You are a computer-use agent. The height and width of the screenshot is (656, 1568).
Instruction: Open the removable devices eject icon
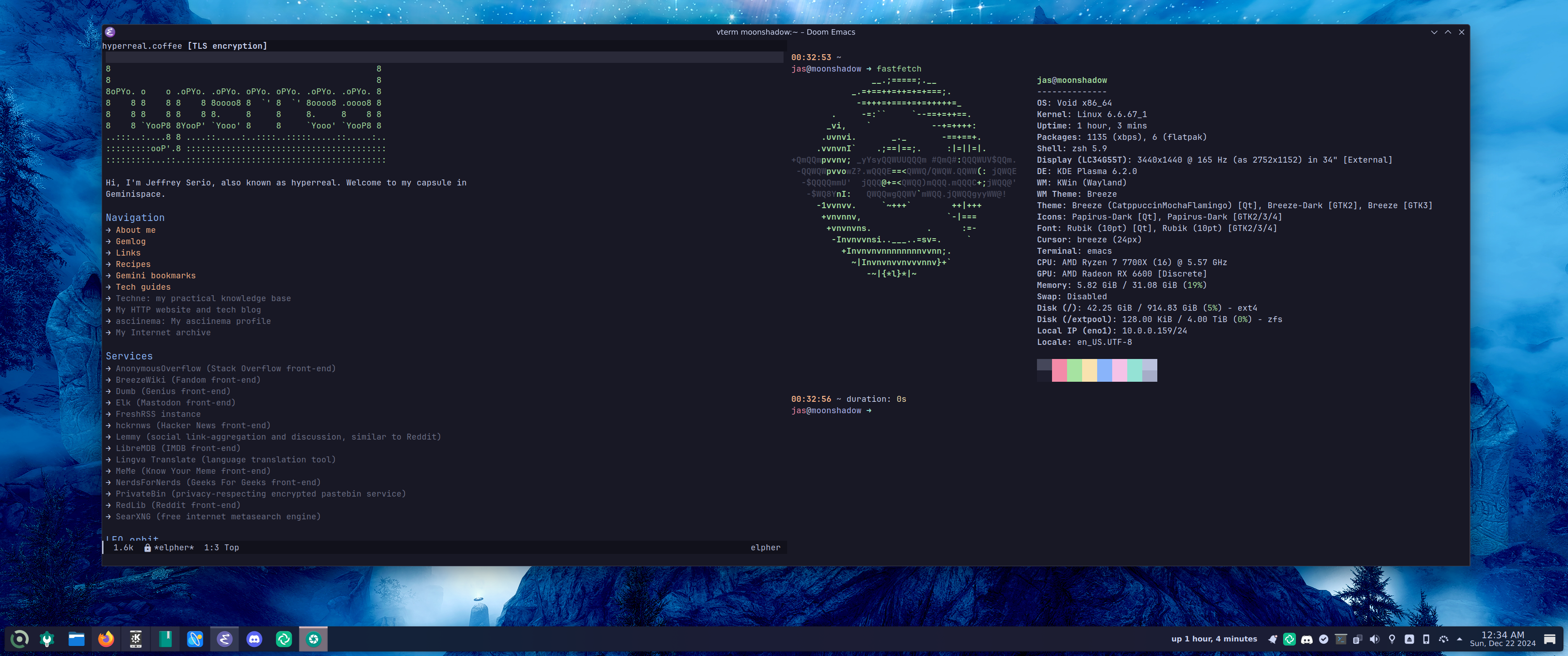coord(1409,639)
